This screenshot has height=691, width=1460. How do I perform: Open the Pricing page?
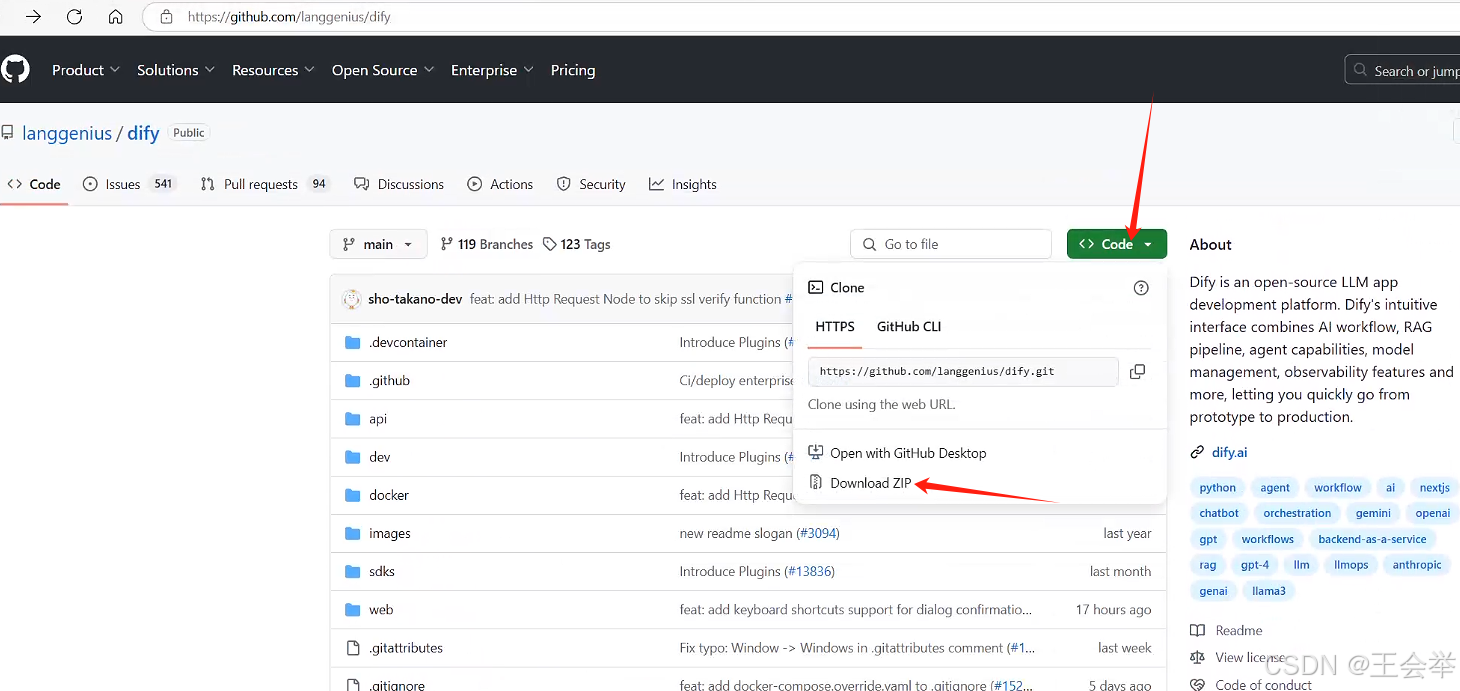click(573, 70)
